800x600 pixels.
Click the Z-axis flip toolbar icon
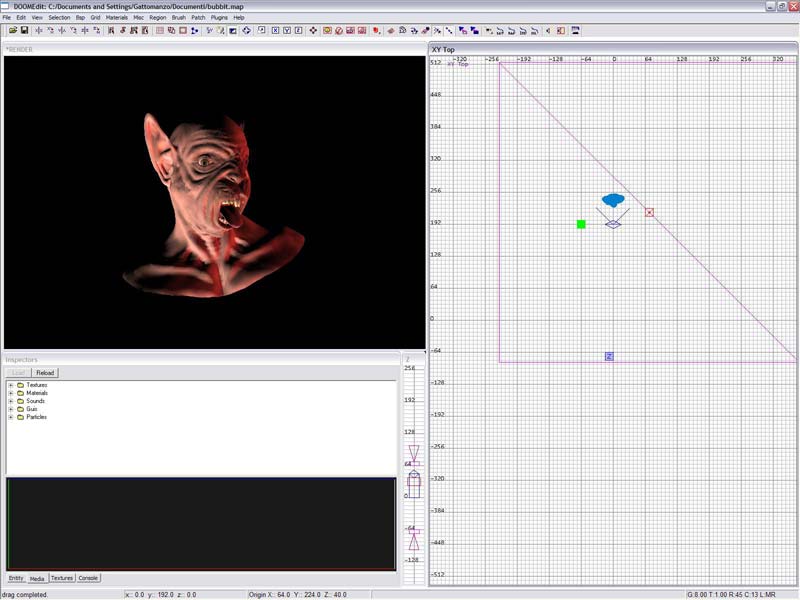pos(85,31)
